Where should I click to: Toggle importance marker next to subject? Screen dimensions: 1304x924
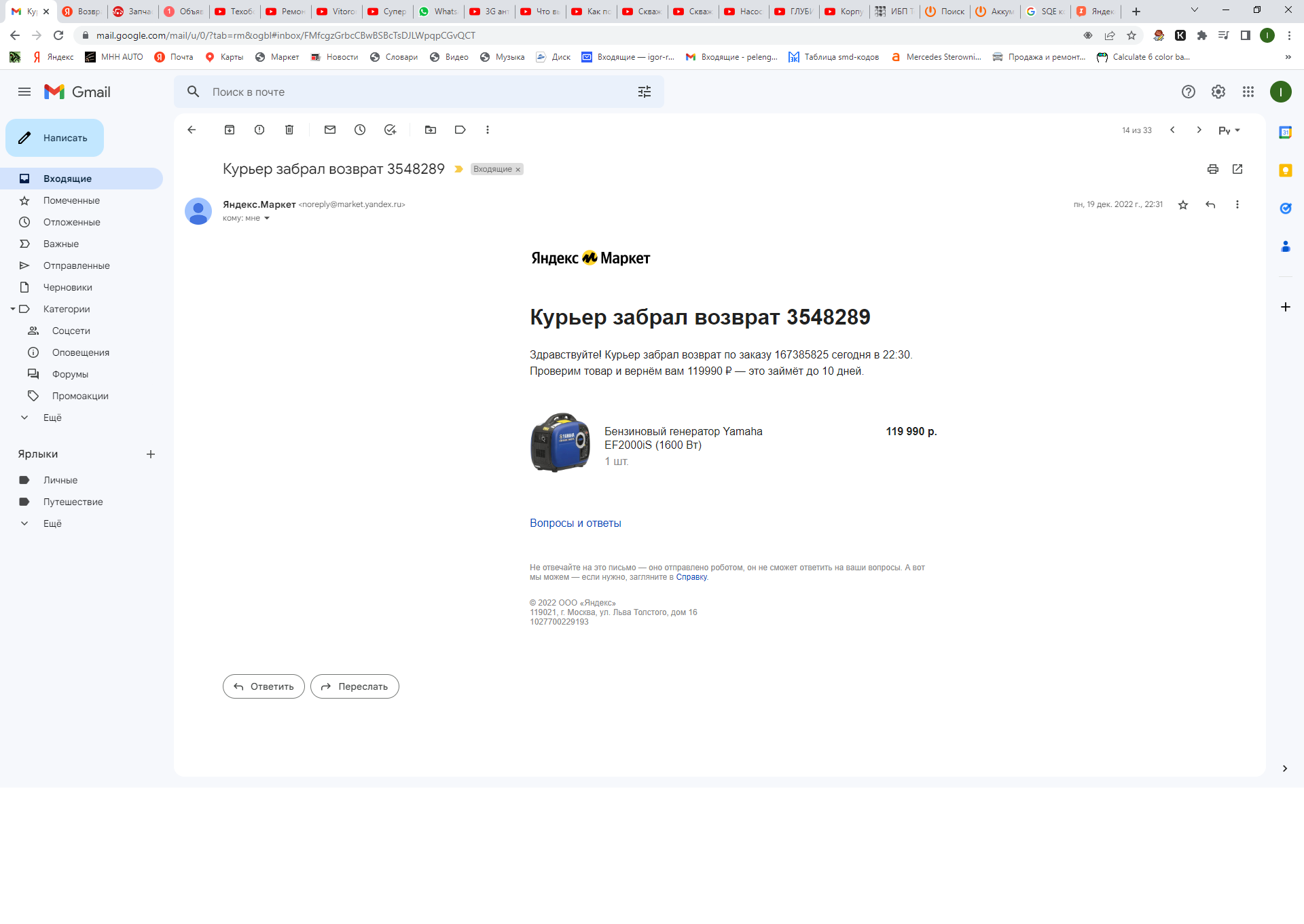pyautogui.click(x=458, y=169)
